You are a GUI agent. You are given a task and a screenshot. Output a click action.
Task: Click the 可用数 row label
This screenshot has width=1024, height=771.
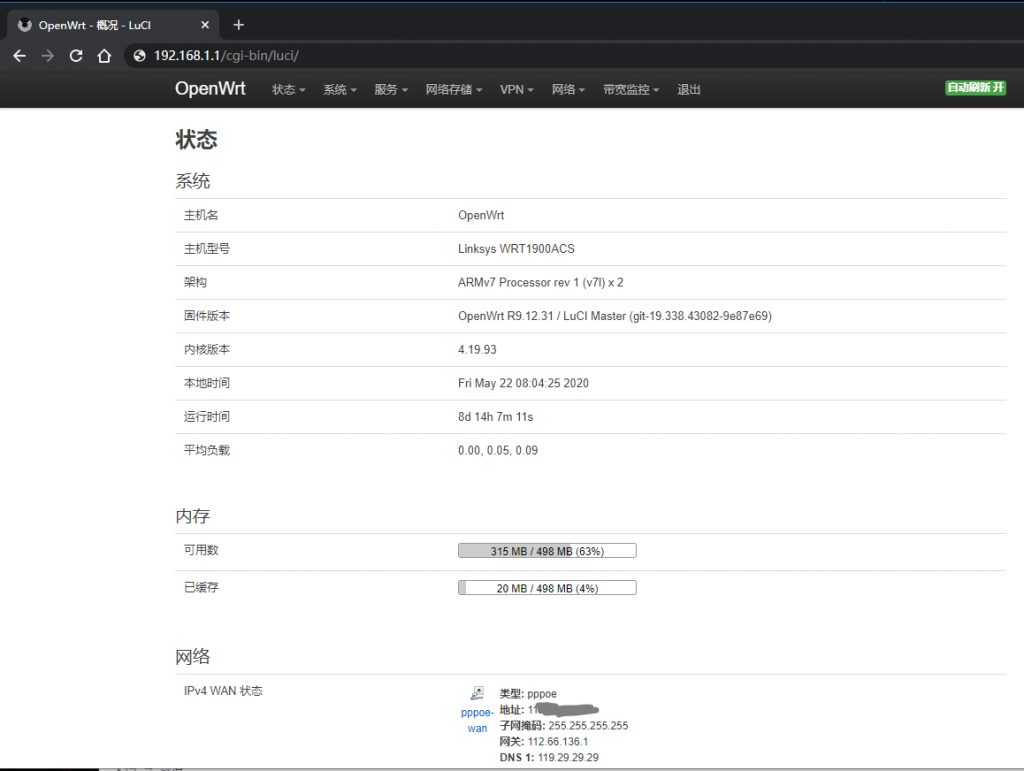(x=201, y=550)
